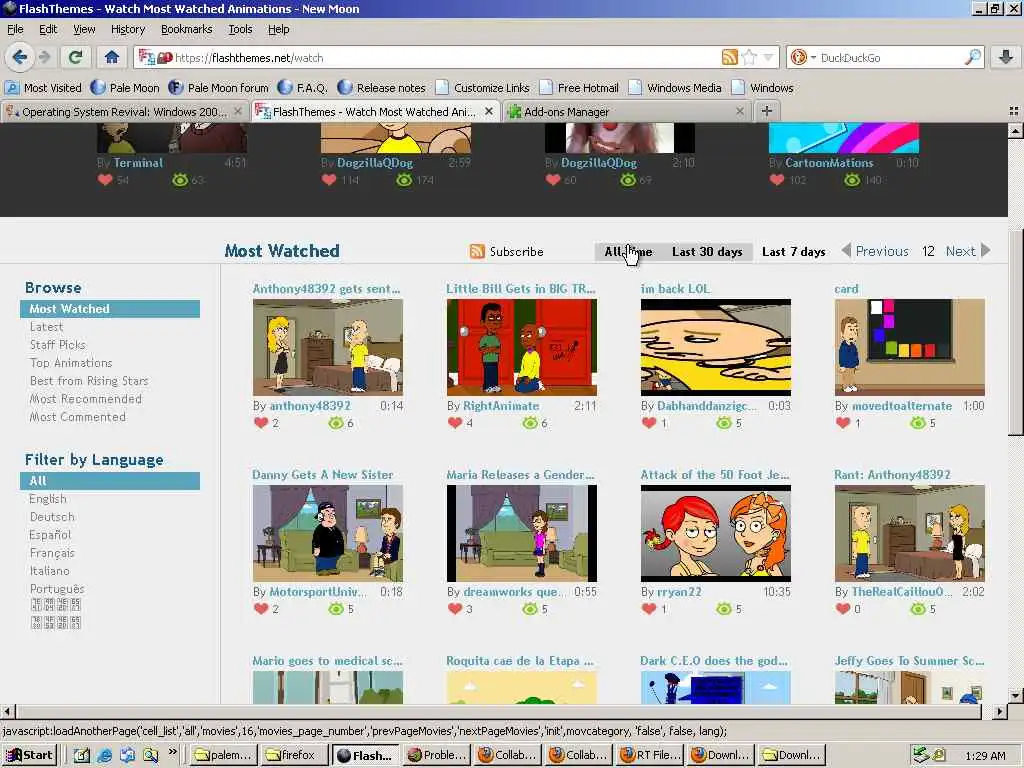The width and height of the screenshot is (1024, 768).
Task: Open the 'card' animation thumbnail
Action: point(910,347)
